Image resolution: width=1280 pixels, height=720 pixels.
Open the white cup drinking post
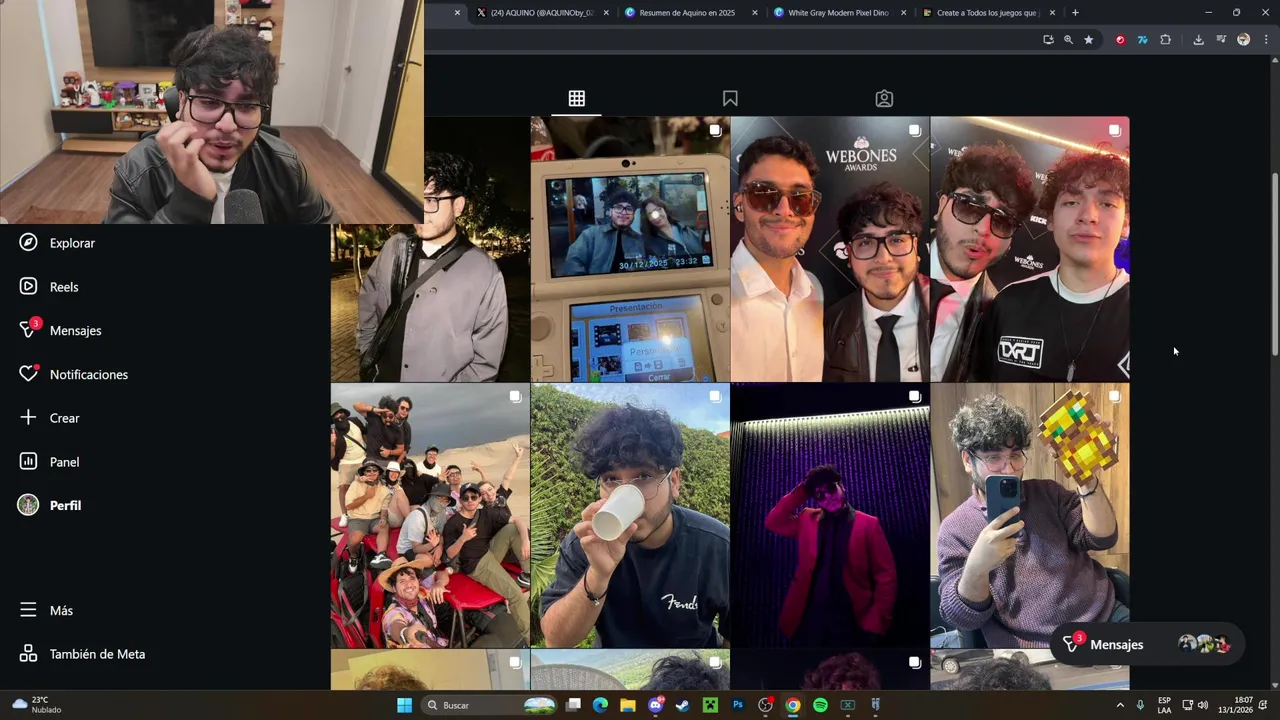coord(630,516)
